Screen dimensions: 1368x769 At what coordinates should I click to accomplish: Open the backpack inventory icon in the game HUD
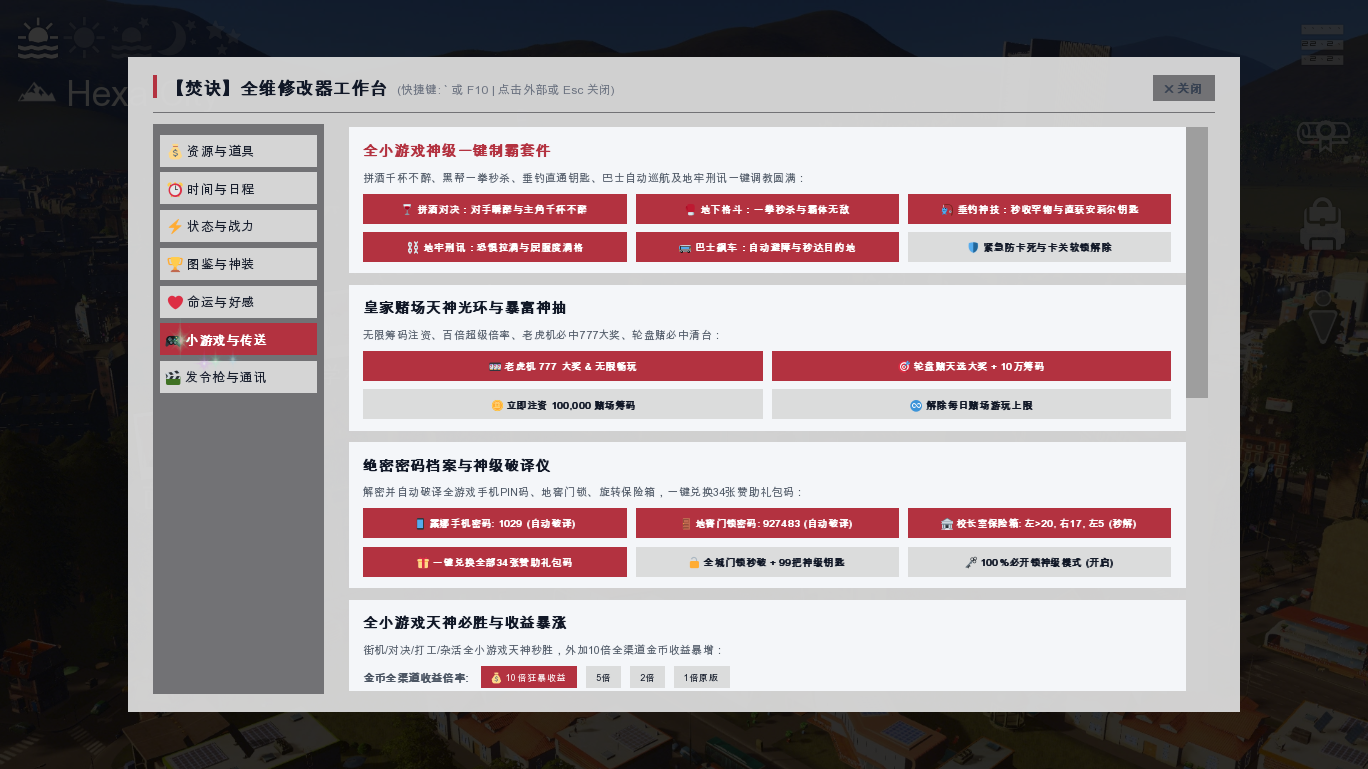pyautogui.click(x=1322, y=223)
